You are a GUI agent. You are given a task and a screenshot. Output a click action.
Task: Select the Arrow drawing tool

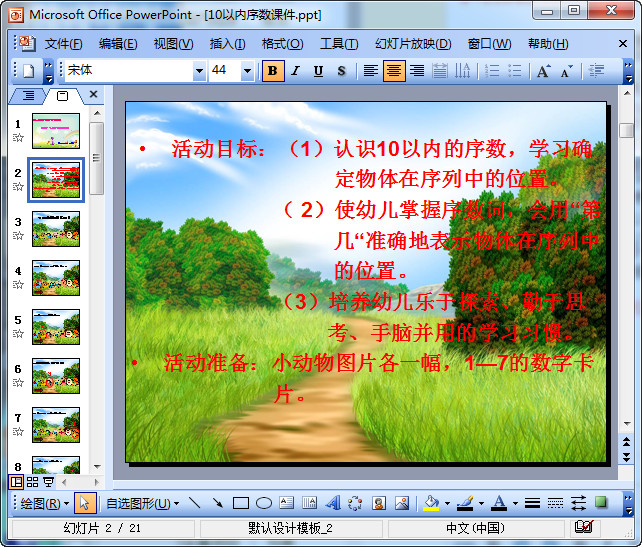click(217, 503)
